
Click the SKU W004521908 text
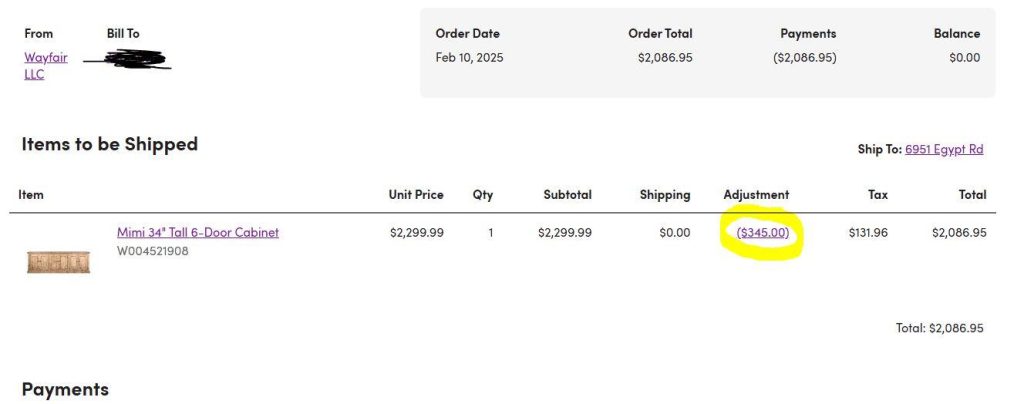click(x=153, y=251)
